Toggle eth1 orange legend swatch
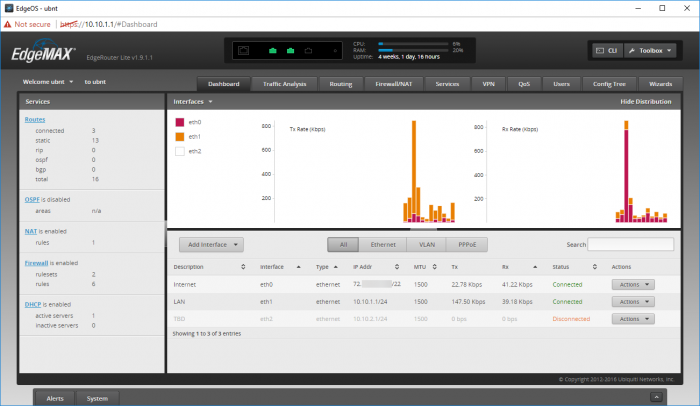The height and width of the screenshot is (406, 700). coord(180,137)
